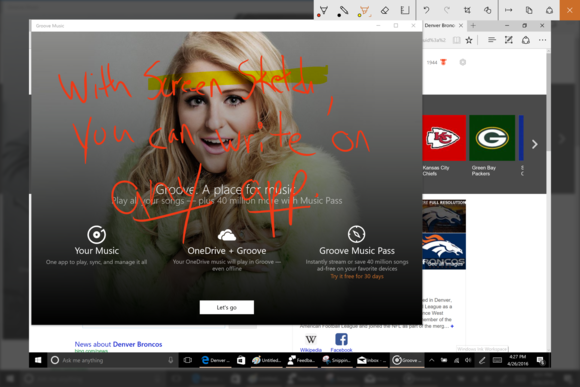This screenshot has width=580, height=387.
Task: Click the Cortana microphone icon
Action: pyautogui.click(x=171, y=360)
